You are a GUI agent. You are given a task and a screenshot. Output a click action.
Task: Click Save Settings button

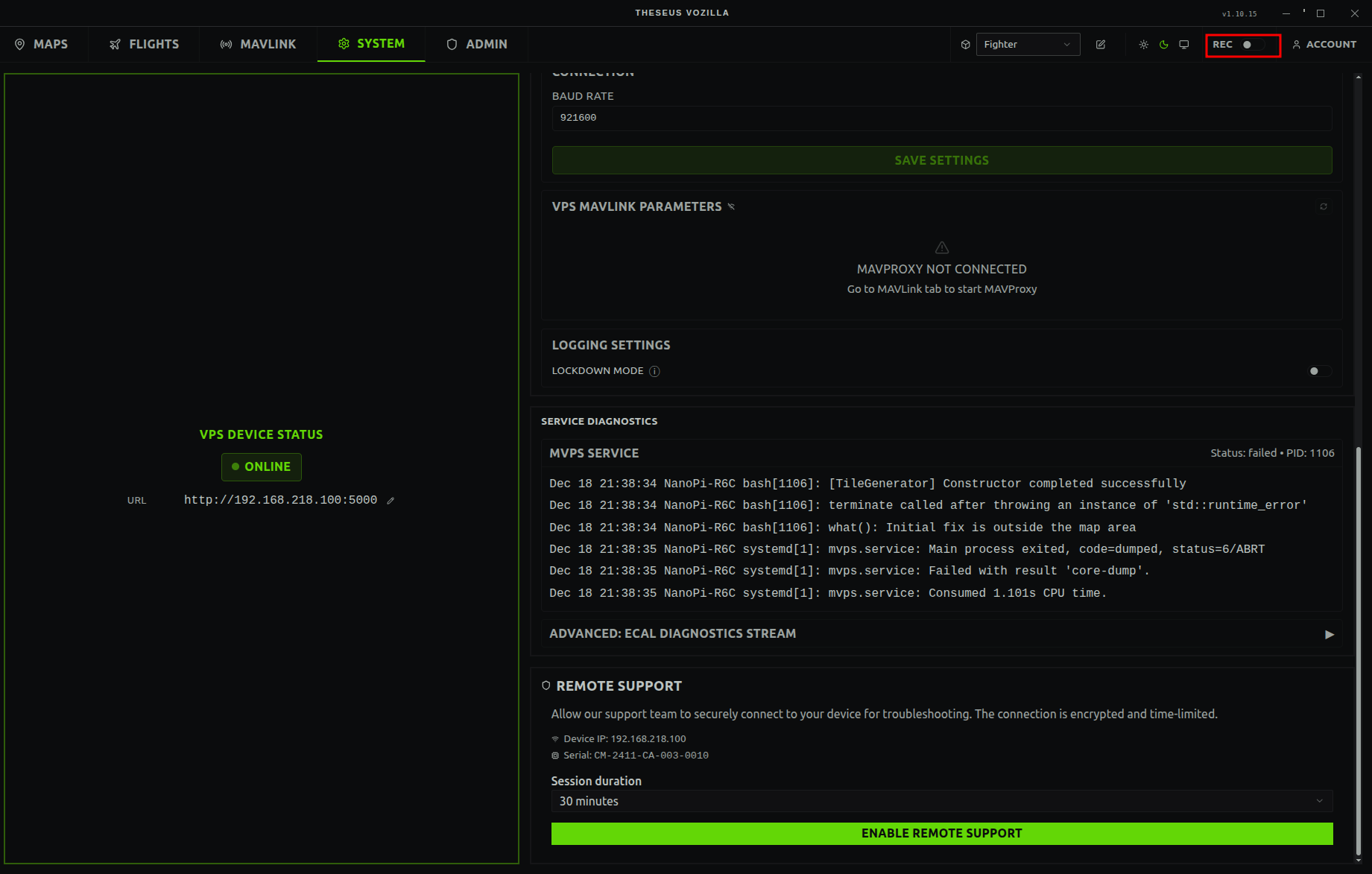pyautogui.click(x=941, y=160)
